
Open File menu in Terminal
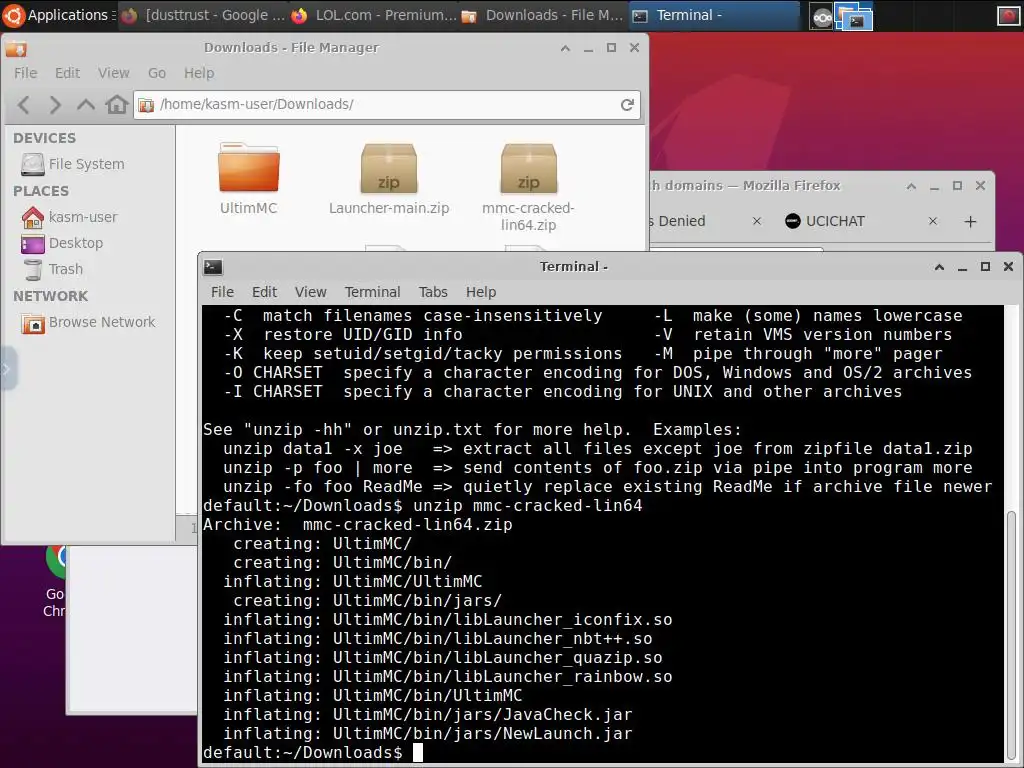click(222, 292)
